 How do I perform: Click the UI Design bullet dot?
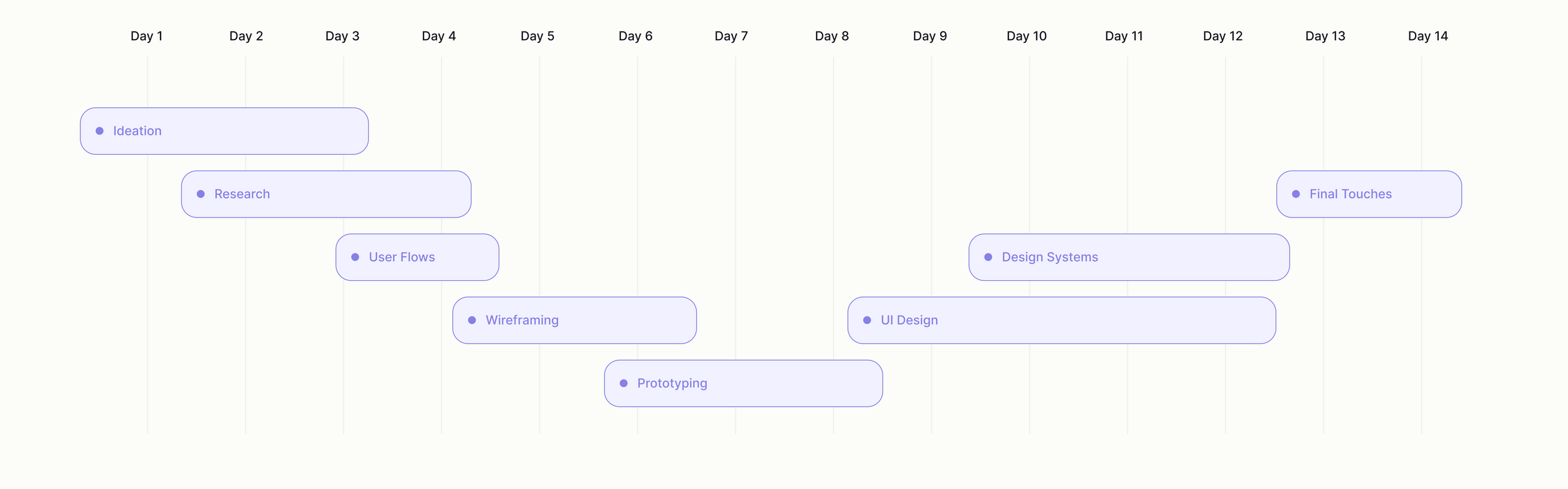coord(867,320)
